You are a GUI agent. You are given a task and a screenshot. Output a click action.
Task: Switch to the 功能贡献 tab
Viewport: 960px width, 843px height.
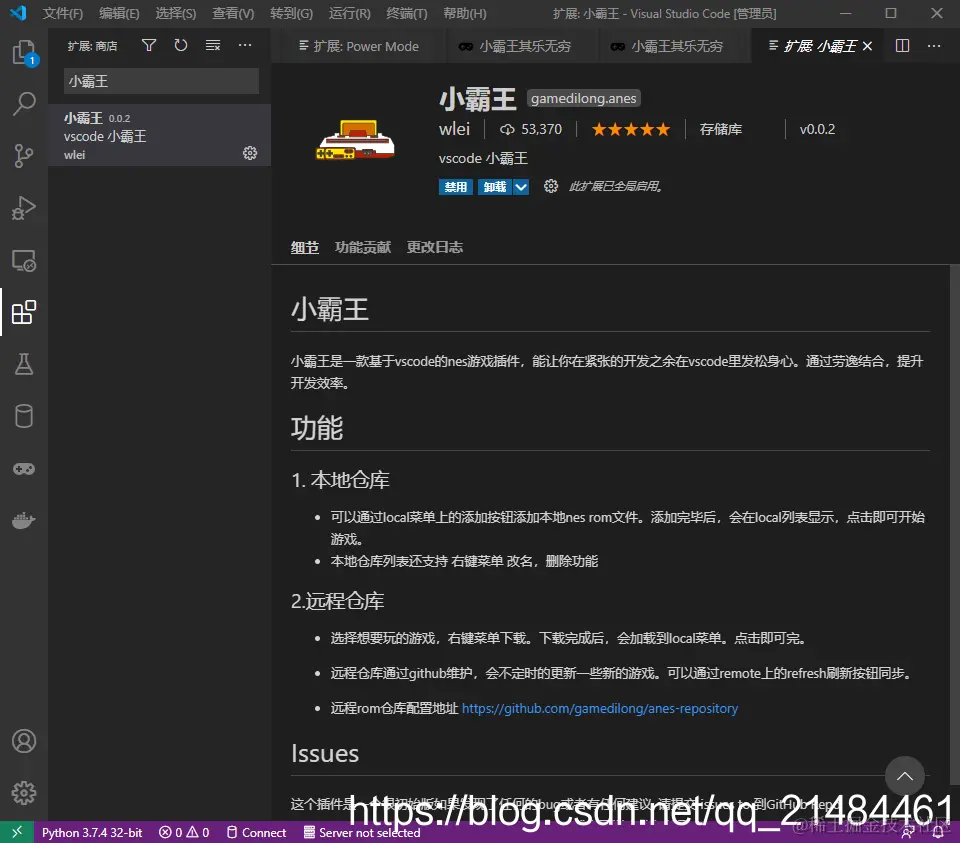tap(362, 247)
